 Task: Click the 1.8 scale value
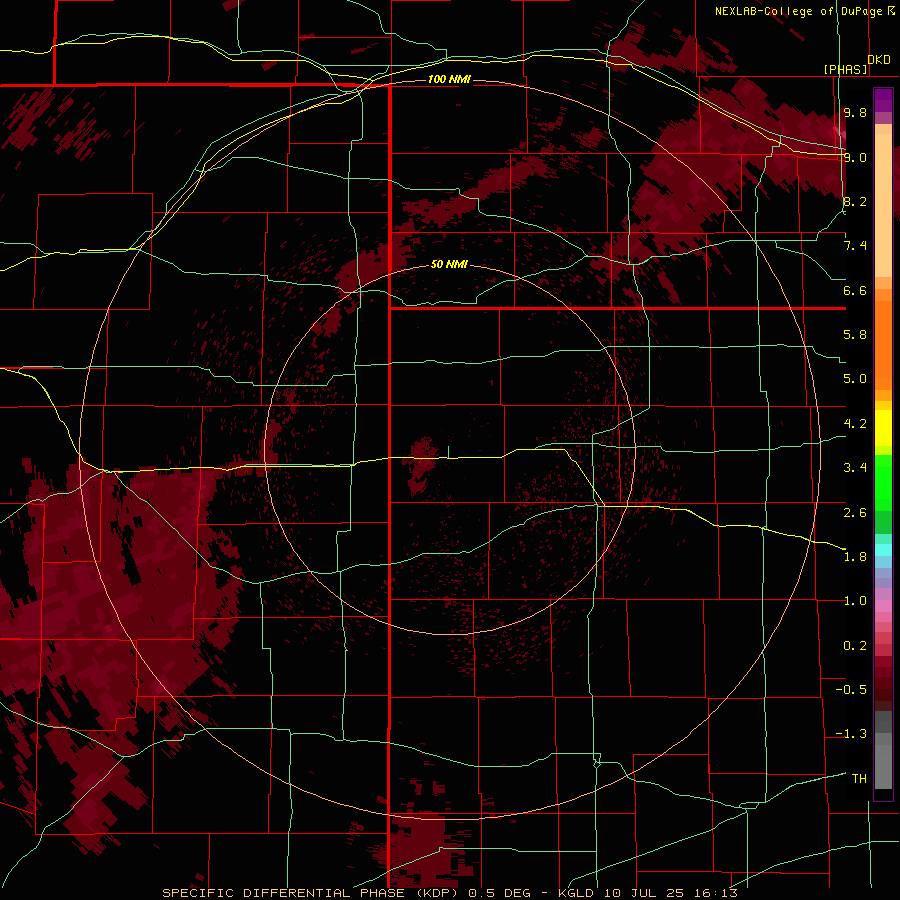coord(855,557)
